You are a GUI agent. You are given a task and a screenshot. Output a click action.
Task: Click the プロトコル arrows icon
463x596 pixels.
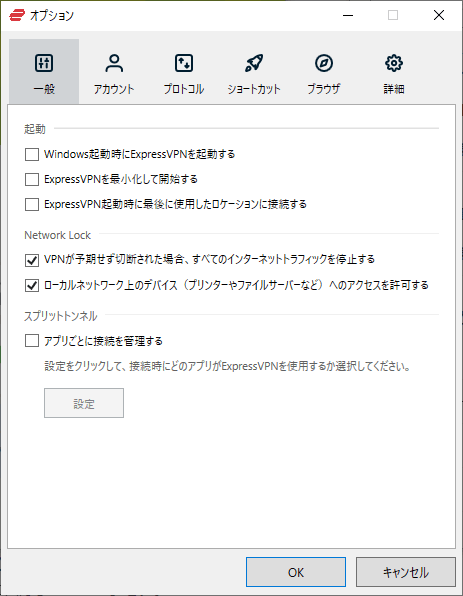(184, 63)
